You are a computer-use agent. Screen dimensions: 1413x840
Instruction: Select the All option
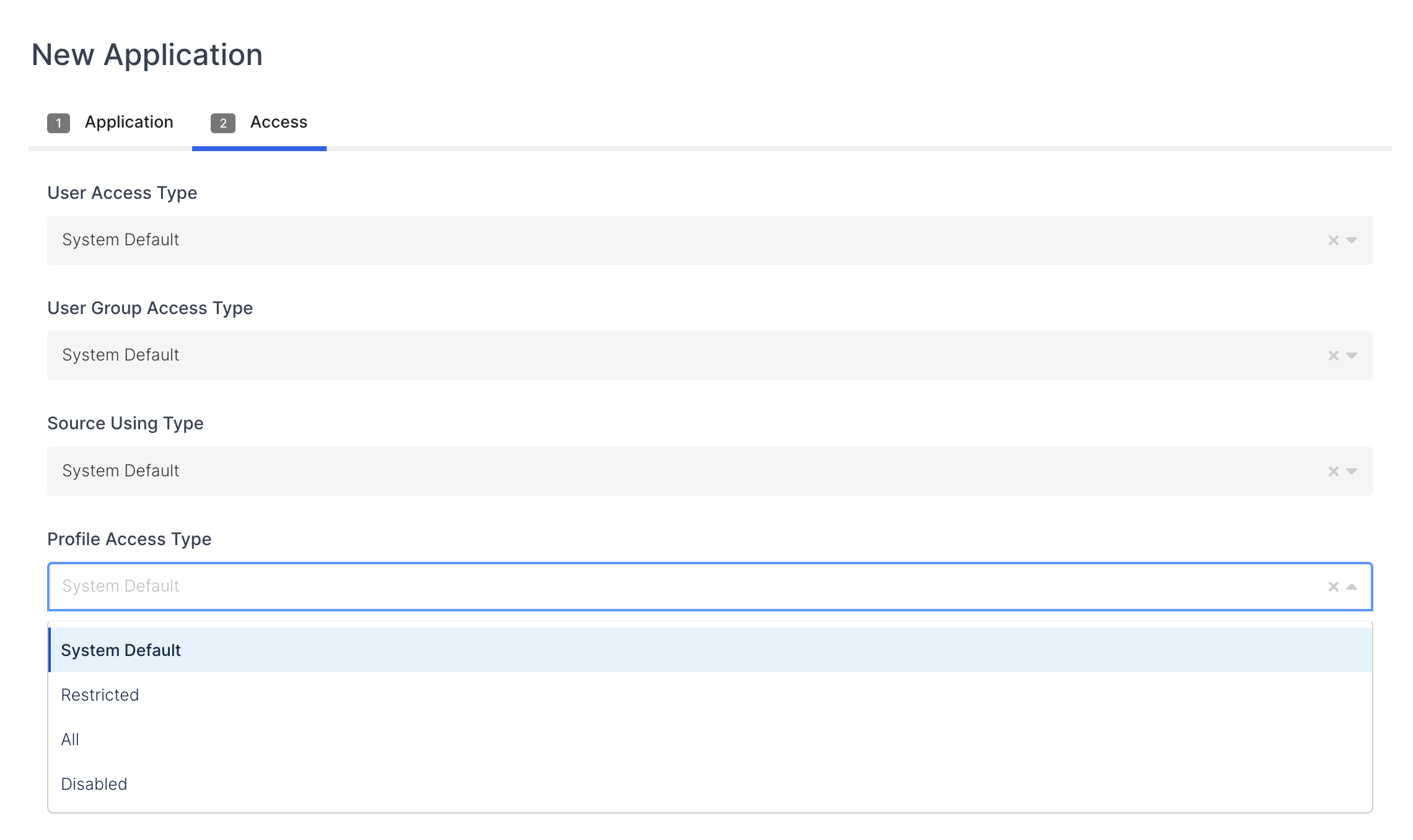click(x=70, y=740)
